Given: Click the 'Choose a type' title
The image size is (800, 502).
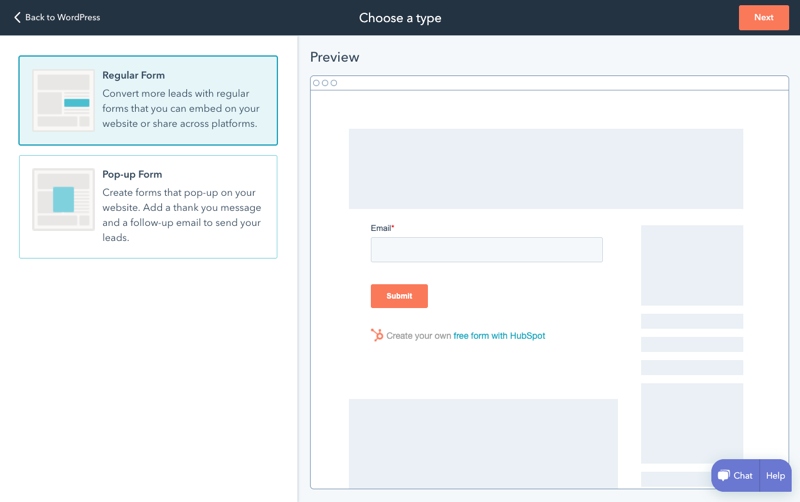Looking at the screenshot, I should [x=400, y=18].
